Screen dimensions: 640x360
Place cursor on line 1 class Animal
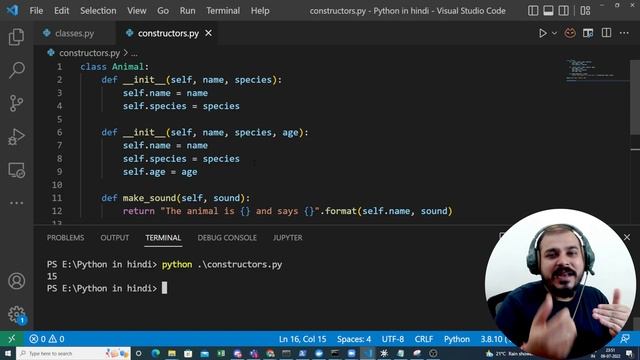(x=115, y=67)
